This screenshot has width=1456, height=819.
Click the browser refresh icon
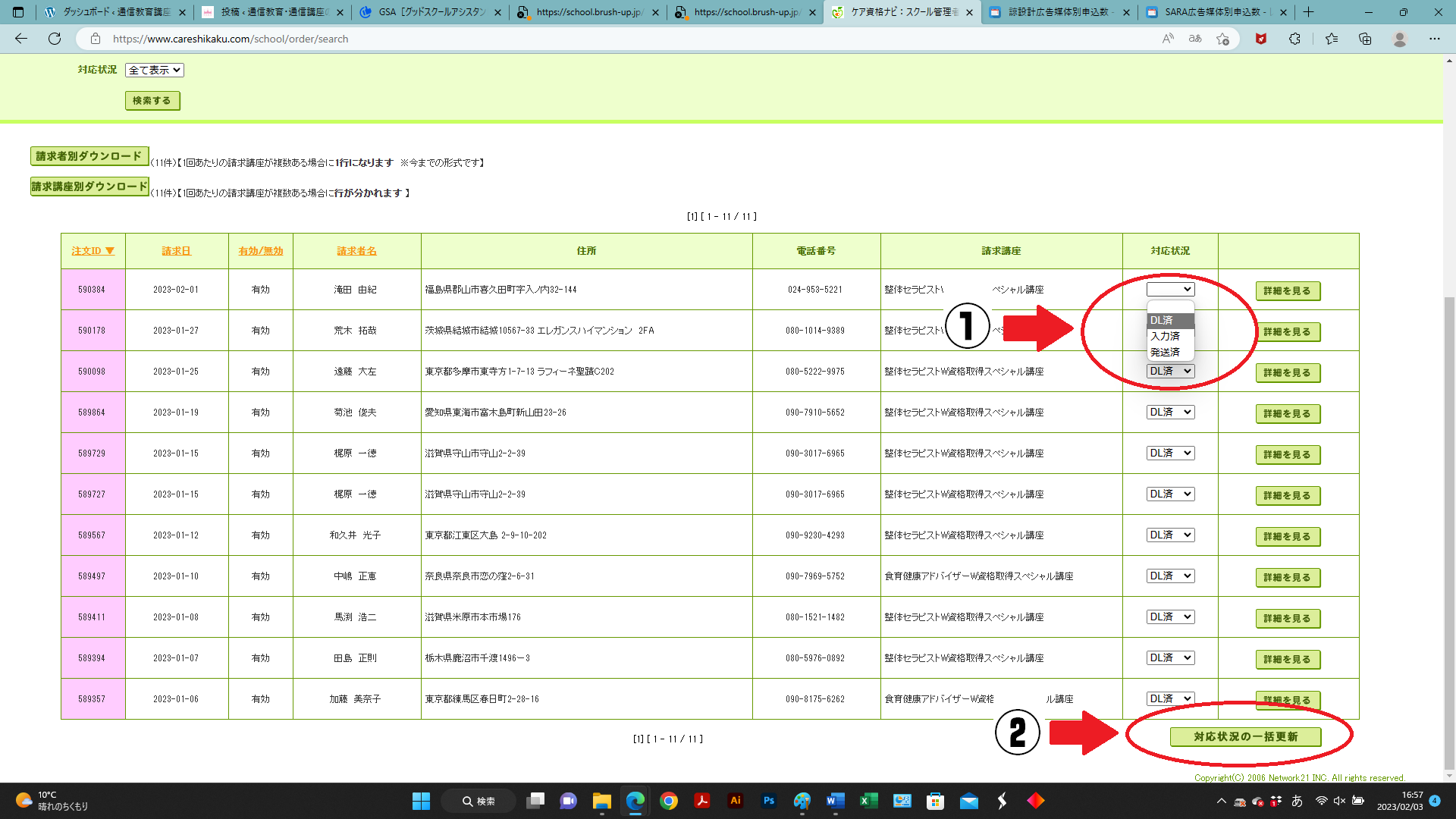coord(55,39)
